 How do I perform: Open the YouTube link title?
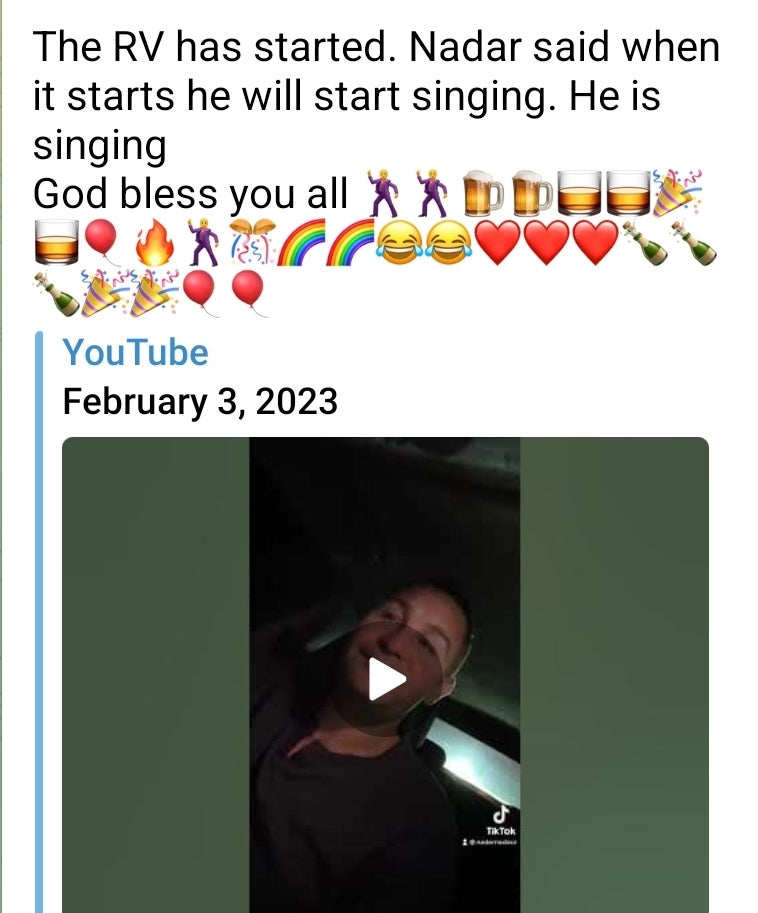(x=135, y=352)
